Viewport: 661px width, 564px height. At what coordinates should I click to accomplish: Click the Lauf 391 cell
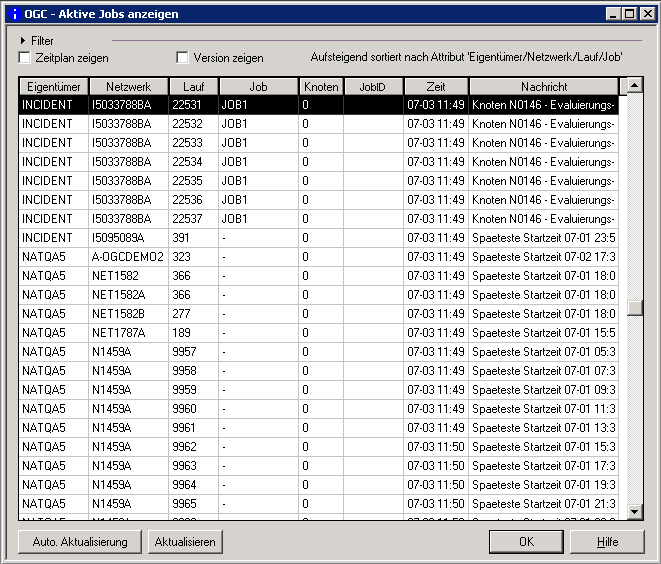[193, 238]
